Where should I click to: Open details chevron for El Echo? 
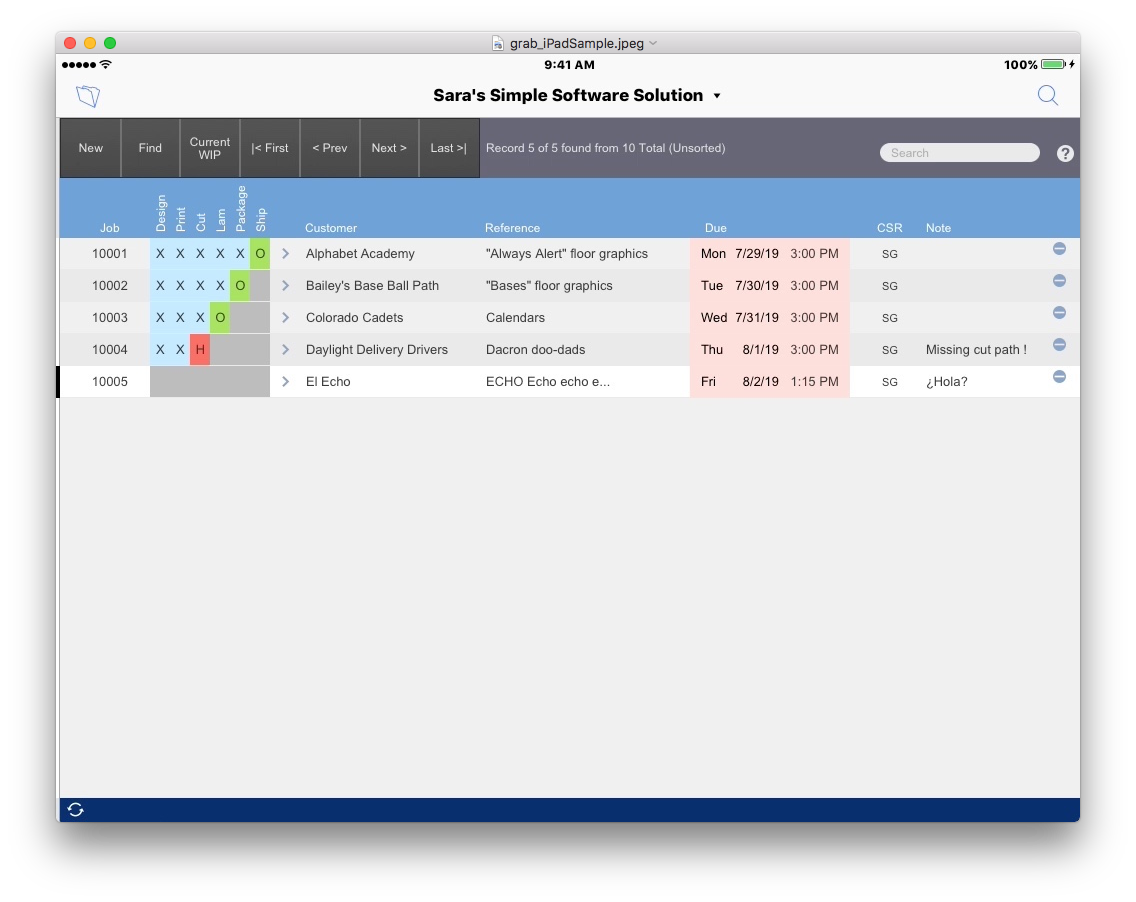[x=285, y=381]
